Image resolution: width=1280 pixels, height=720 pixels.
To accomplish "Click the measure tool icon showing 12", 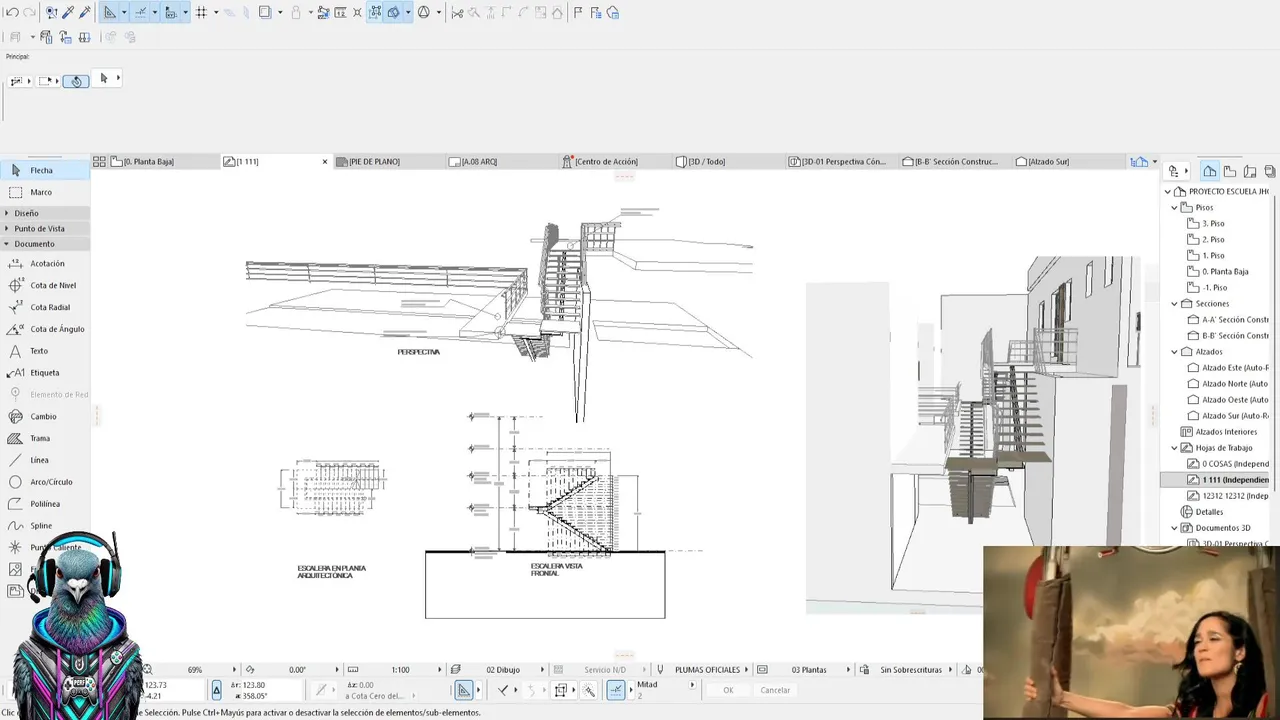I will (x=340, y=13).
